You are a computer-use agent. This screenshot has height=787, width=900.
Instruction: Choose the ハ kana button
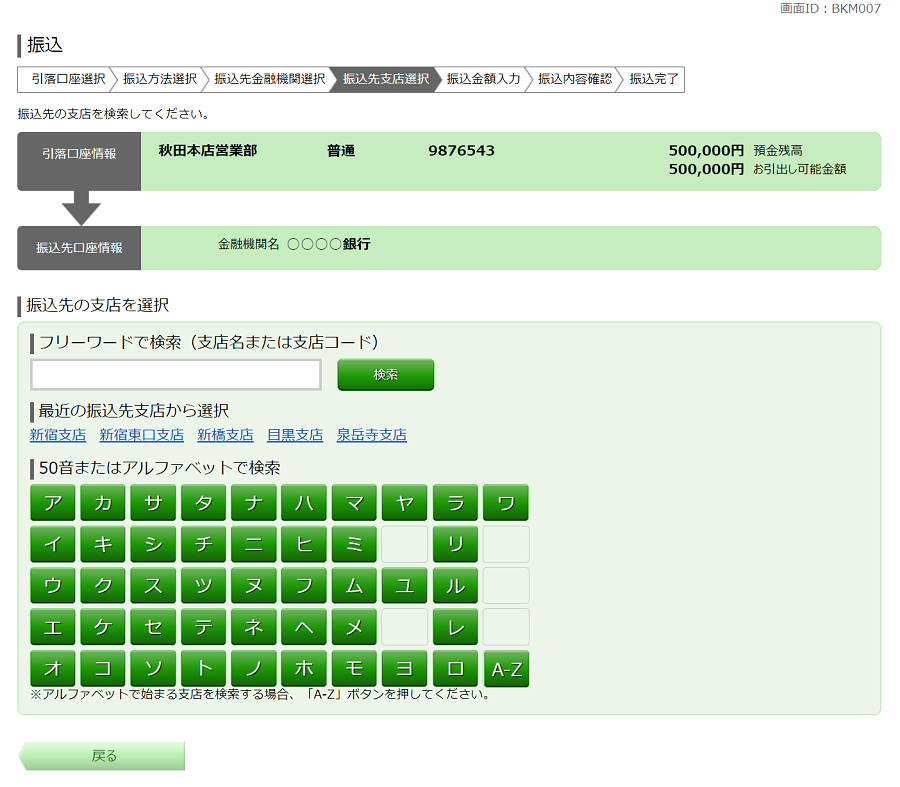point(304,503)
